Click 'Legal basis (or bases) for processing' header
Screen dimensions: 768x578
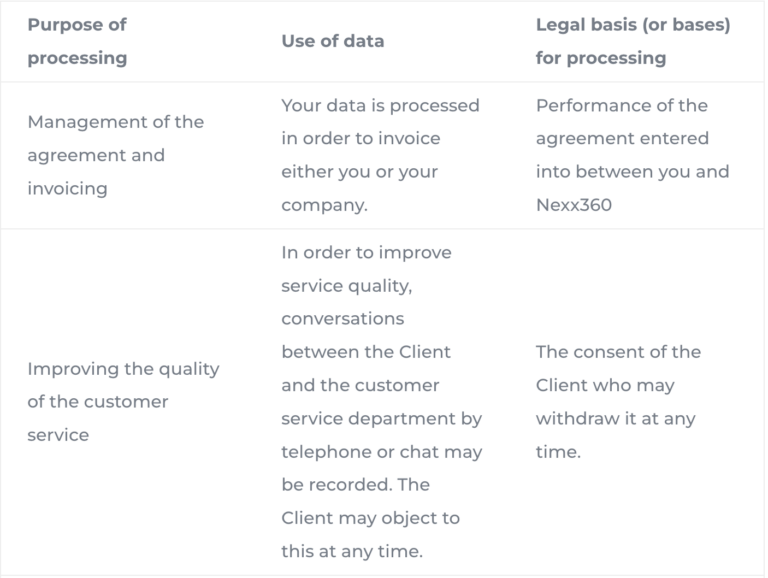tap(633, 41)
